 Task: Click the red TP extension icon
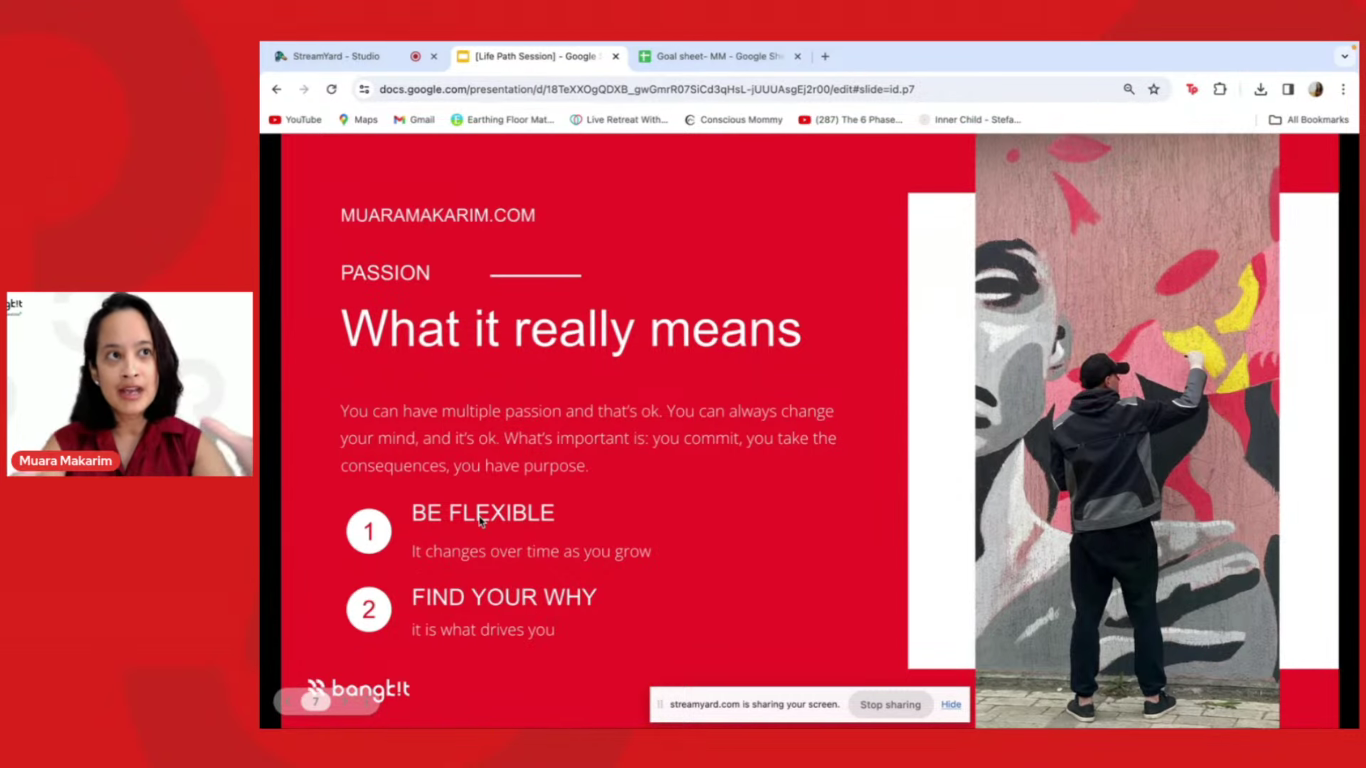point(1192,89)
